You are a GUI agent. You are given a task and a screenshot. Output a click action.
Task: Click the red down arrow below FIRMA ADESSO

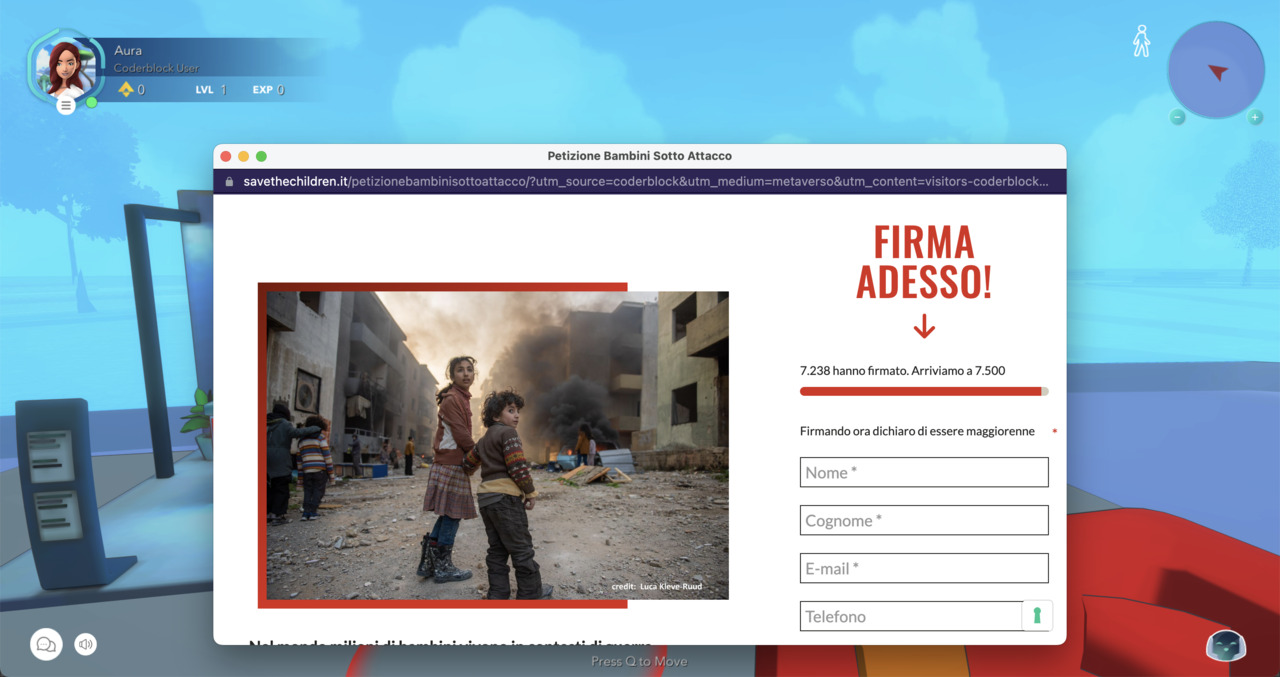pyautogui.click(x=924, y=326)
